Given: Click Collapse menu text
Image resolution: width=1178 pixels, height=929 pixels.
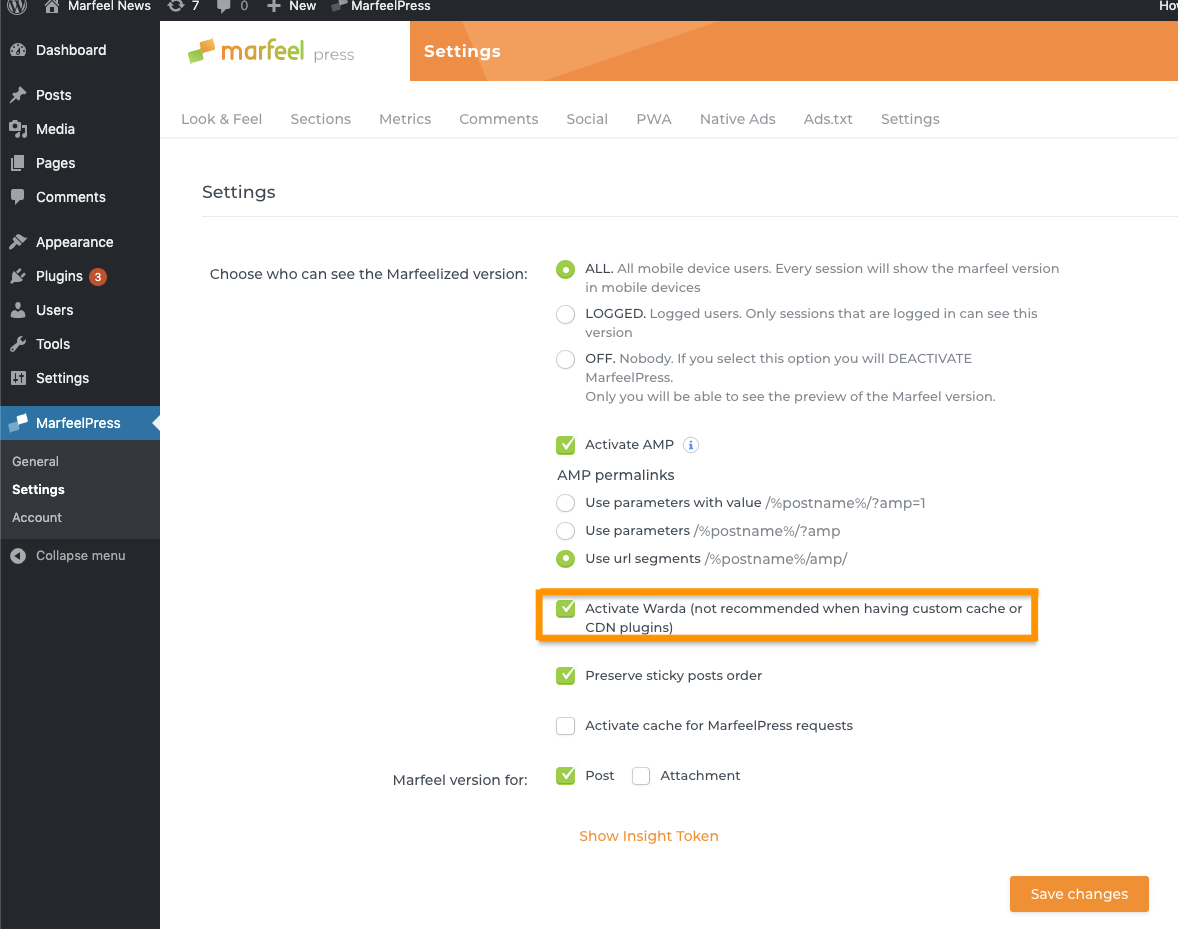Looking at the screenshot, I should point(80,556).
